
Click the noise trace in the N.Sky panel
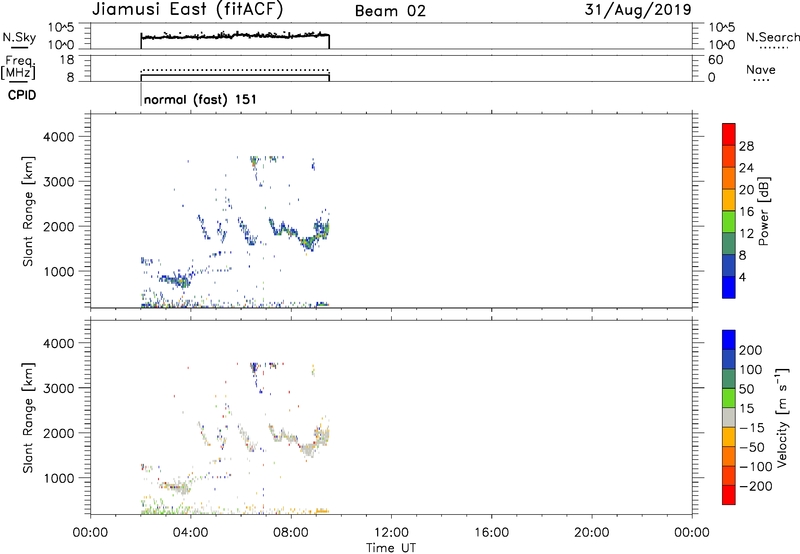tap(235, 36)
